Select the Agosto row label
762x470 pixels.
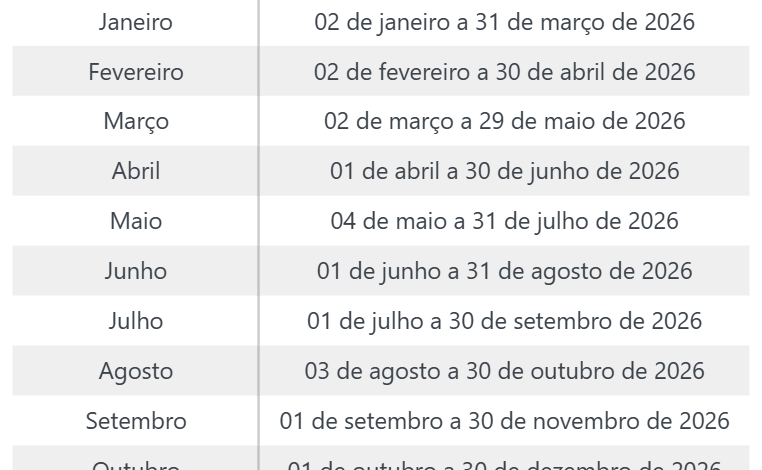point(135,371)
